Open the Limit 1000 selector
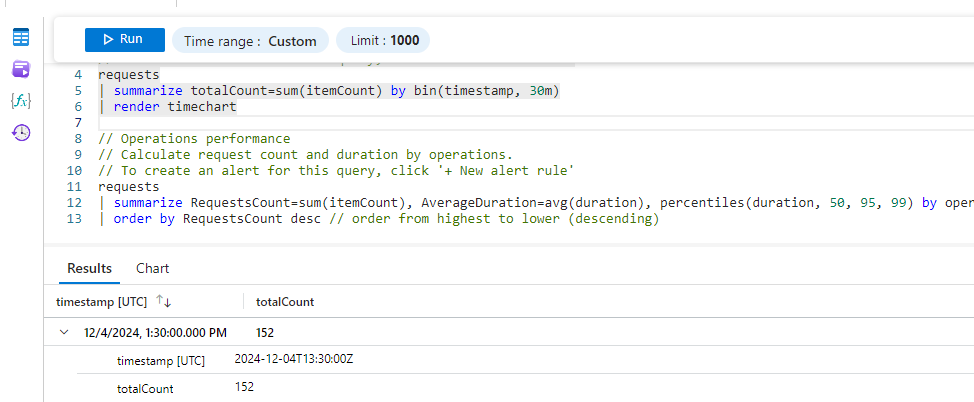Screen dimensions: 974x402 tap(383, 41)
